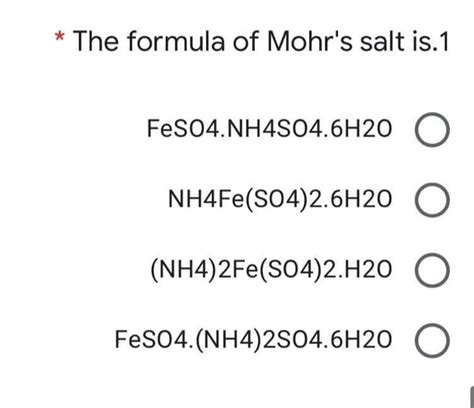
Task: Click the scrollbar handle at bottom right edge
Action: tap(472, 397)
